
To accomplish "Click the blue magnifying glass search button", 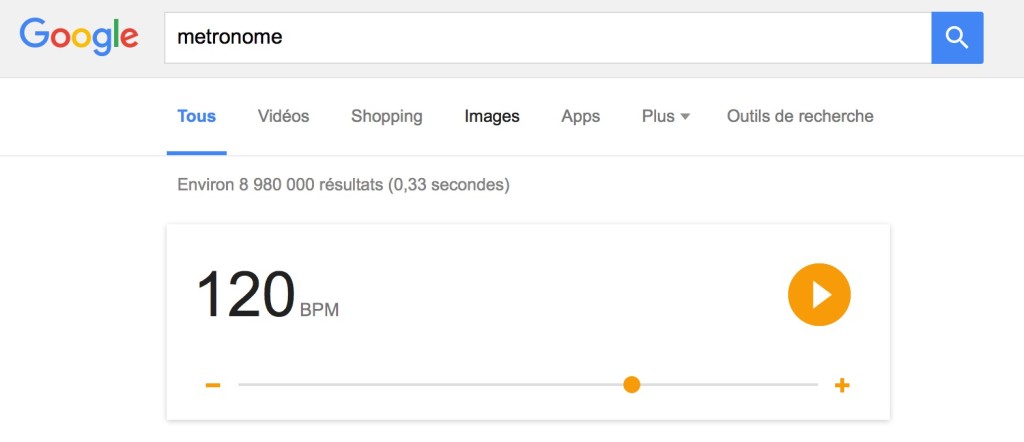I will pyautogui.click(x=957, y=38).
